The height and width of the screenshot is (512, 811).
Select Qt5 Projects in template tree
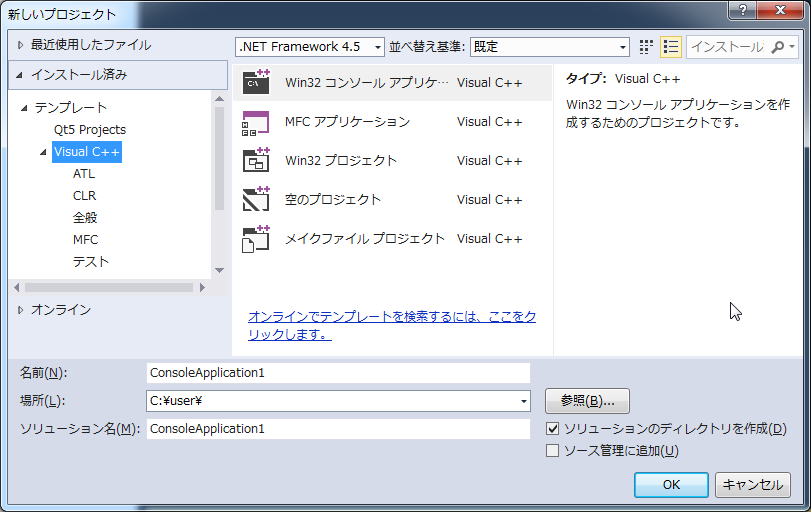click(90, 129)
